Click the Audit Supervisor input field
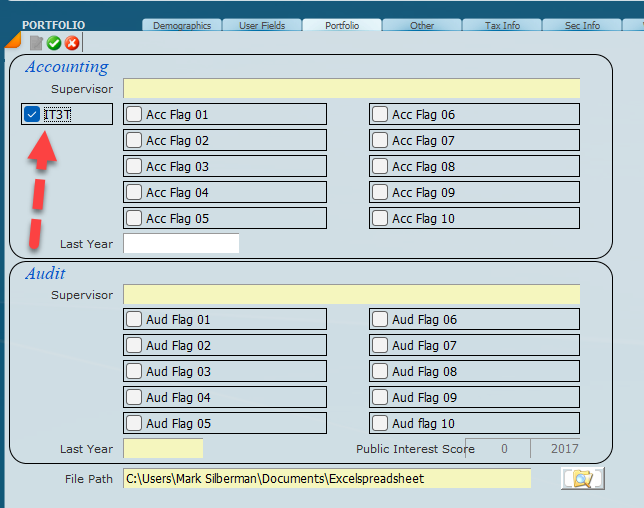The width and height of the screenshot is (644, 508). [x=351, y=295]
